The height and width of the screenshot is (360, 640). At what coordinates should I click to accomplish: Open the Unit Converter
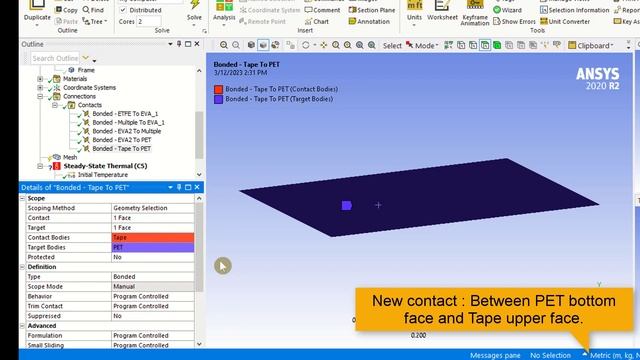click(565, 22)
